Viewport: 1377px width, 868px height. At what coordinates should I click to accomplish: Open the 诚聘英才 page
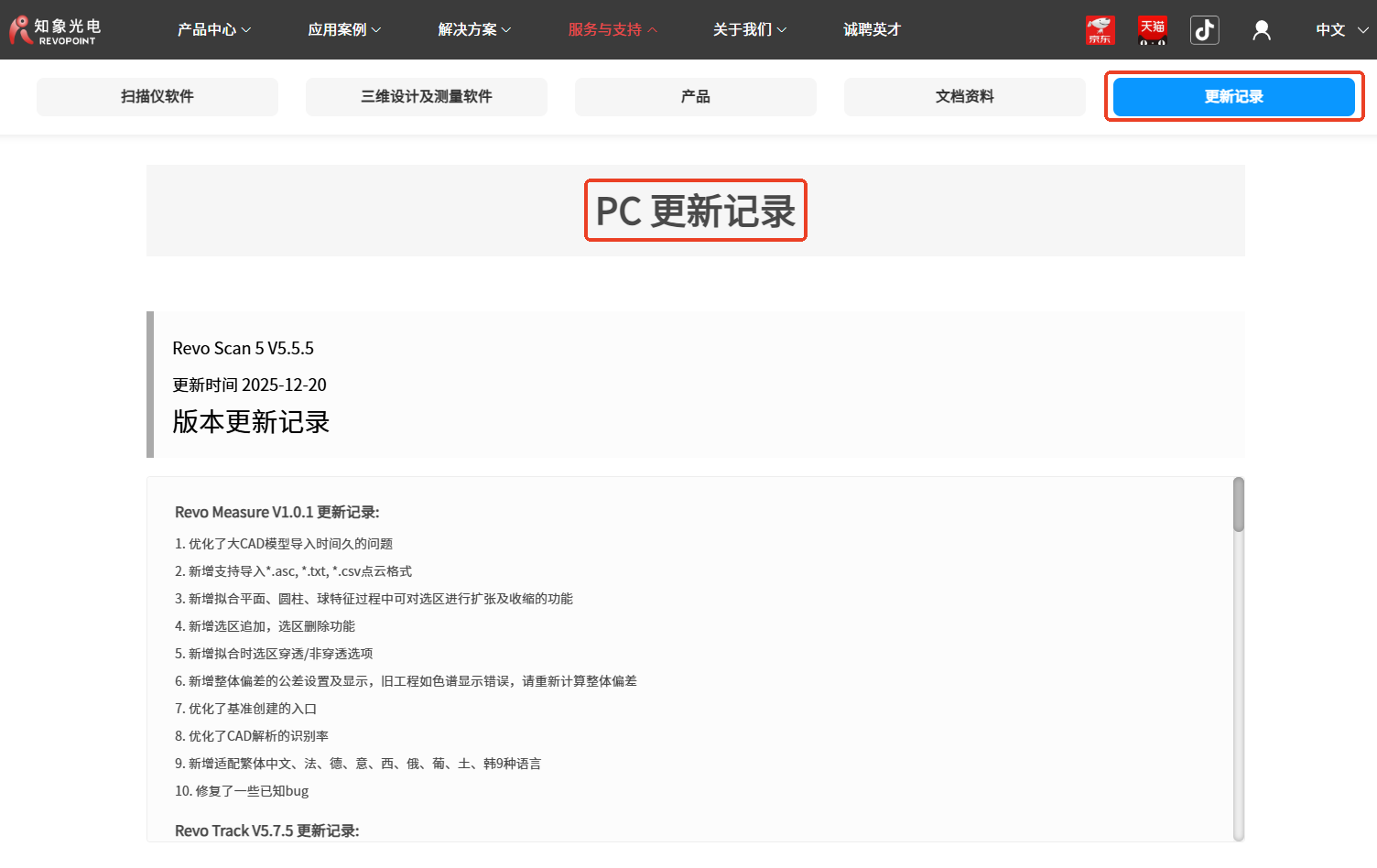click(873, 30)
